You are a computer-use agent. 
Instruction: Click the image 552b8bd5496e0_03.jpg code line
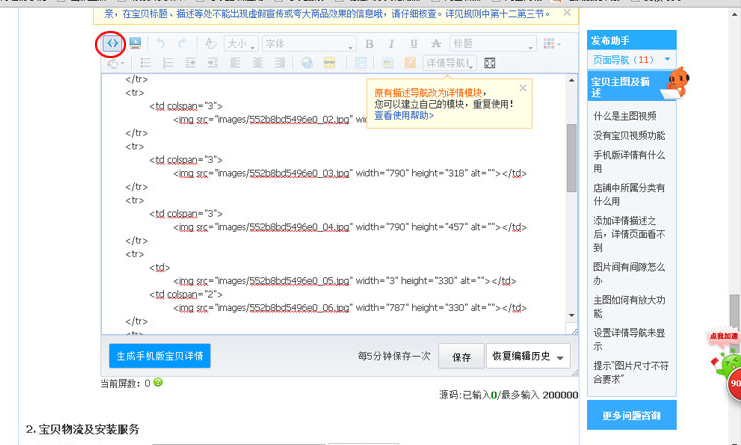350,173
